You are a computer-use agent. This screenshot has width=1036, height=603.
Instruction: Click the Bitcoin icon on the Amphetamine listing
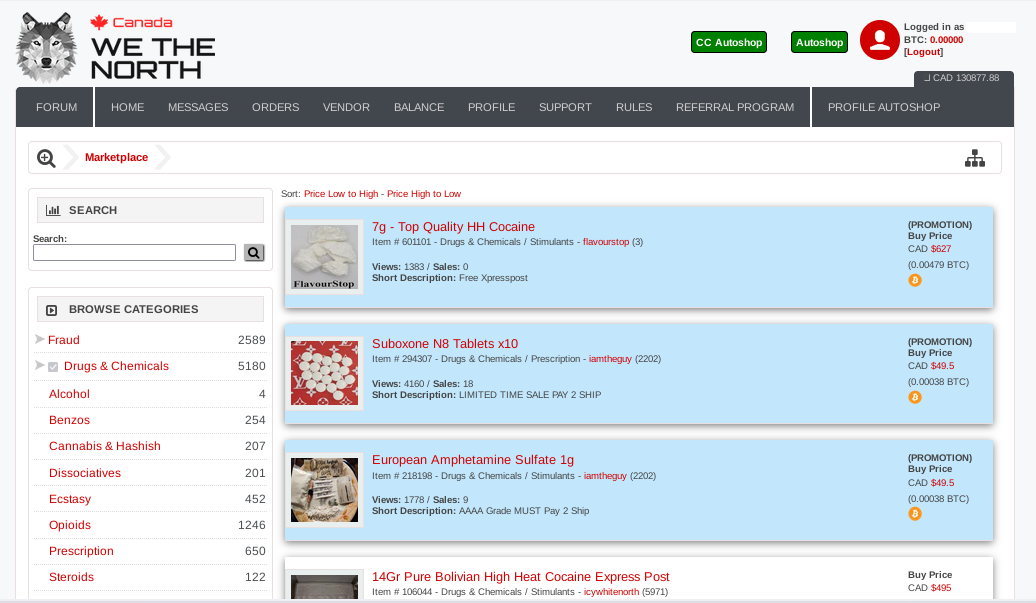[x=914, y=514]
